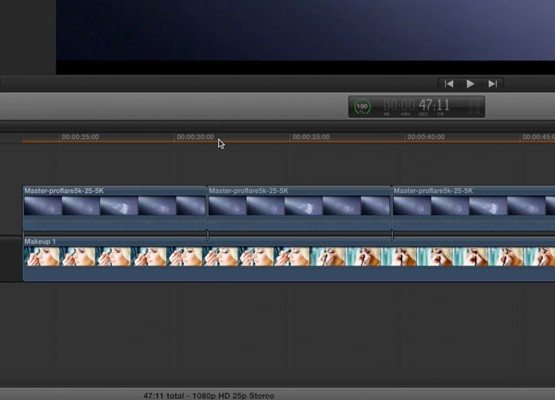
Task: Open the background tasks 100 indicator
Action: coord(362,107)
